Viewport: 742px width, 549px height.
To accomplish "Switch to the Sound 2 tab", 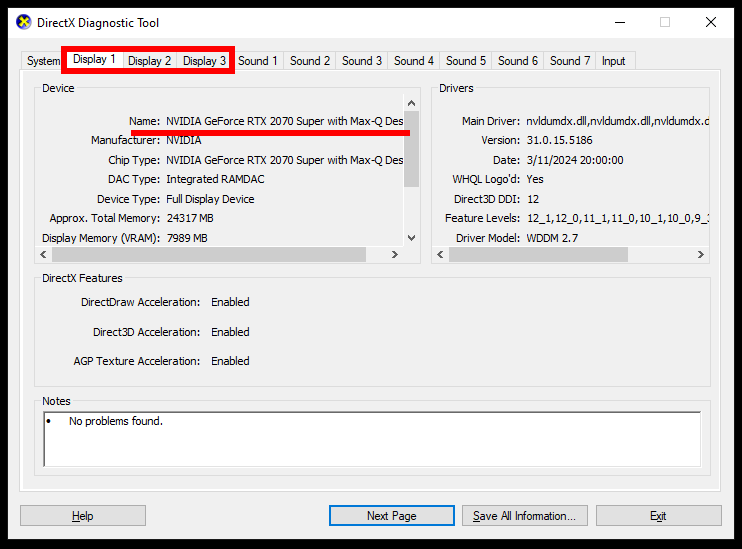I will (x=310, y=61).
